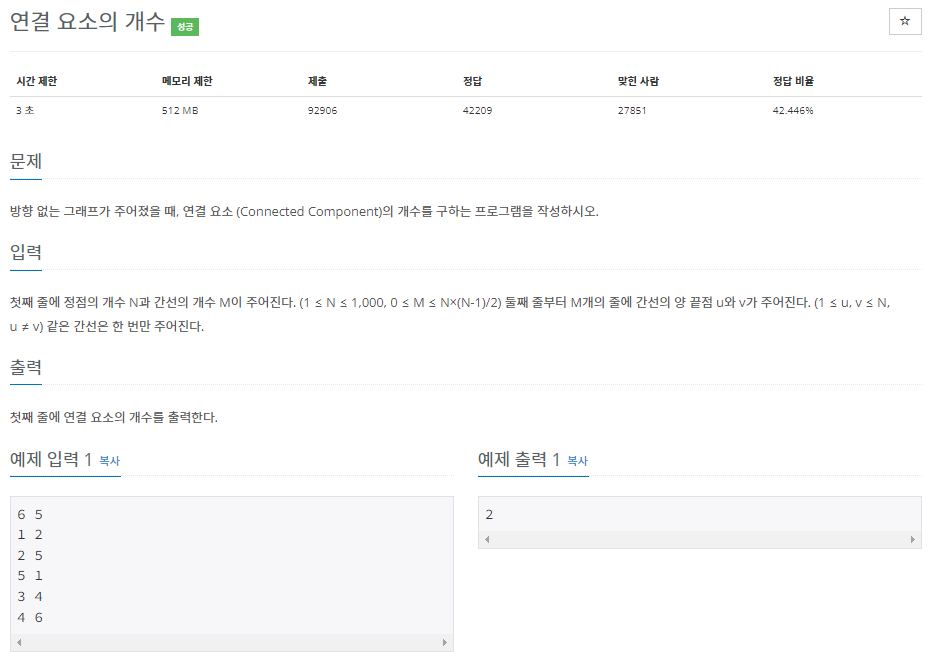
Task: Click the input line '5 1'
Action: (30, 576)
